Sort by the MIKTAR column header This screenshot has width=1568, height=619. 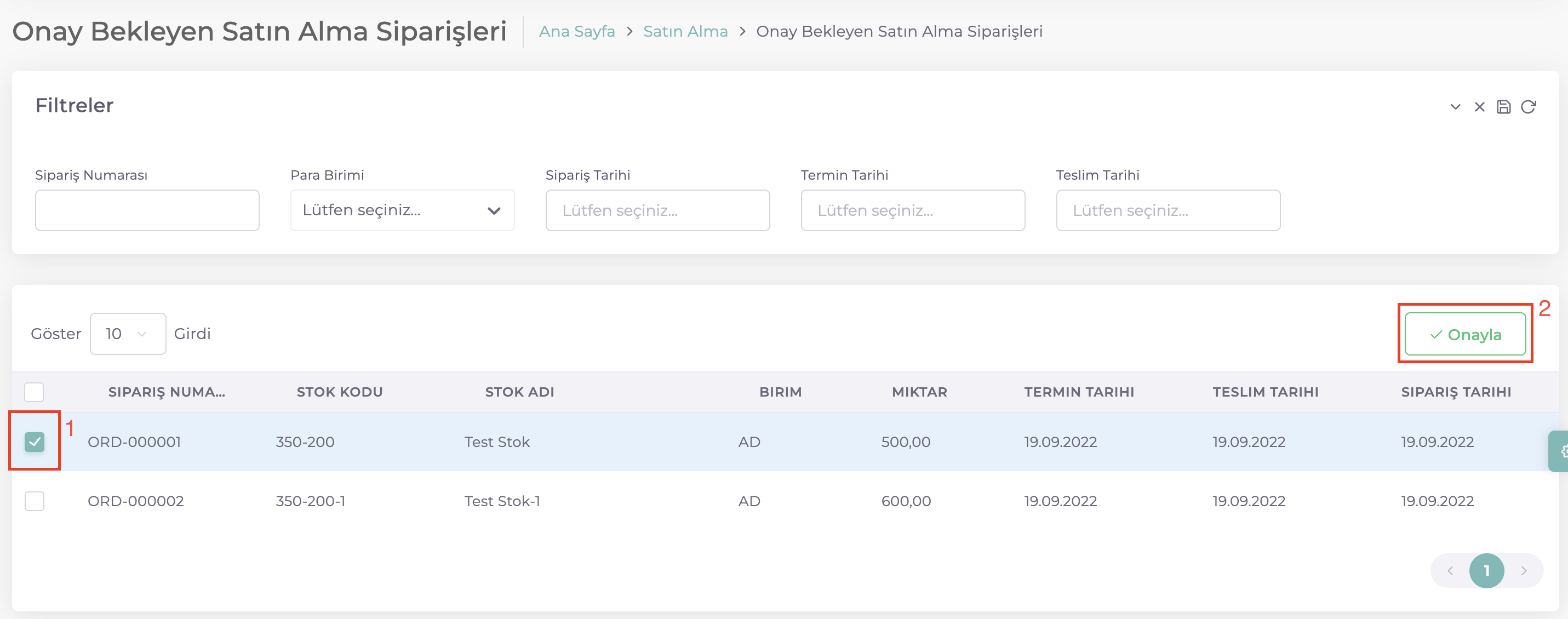pos(919,391)
